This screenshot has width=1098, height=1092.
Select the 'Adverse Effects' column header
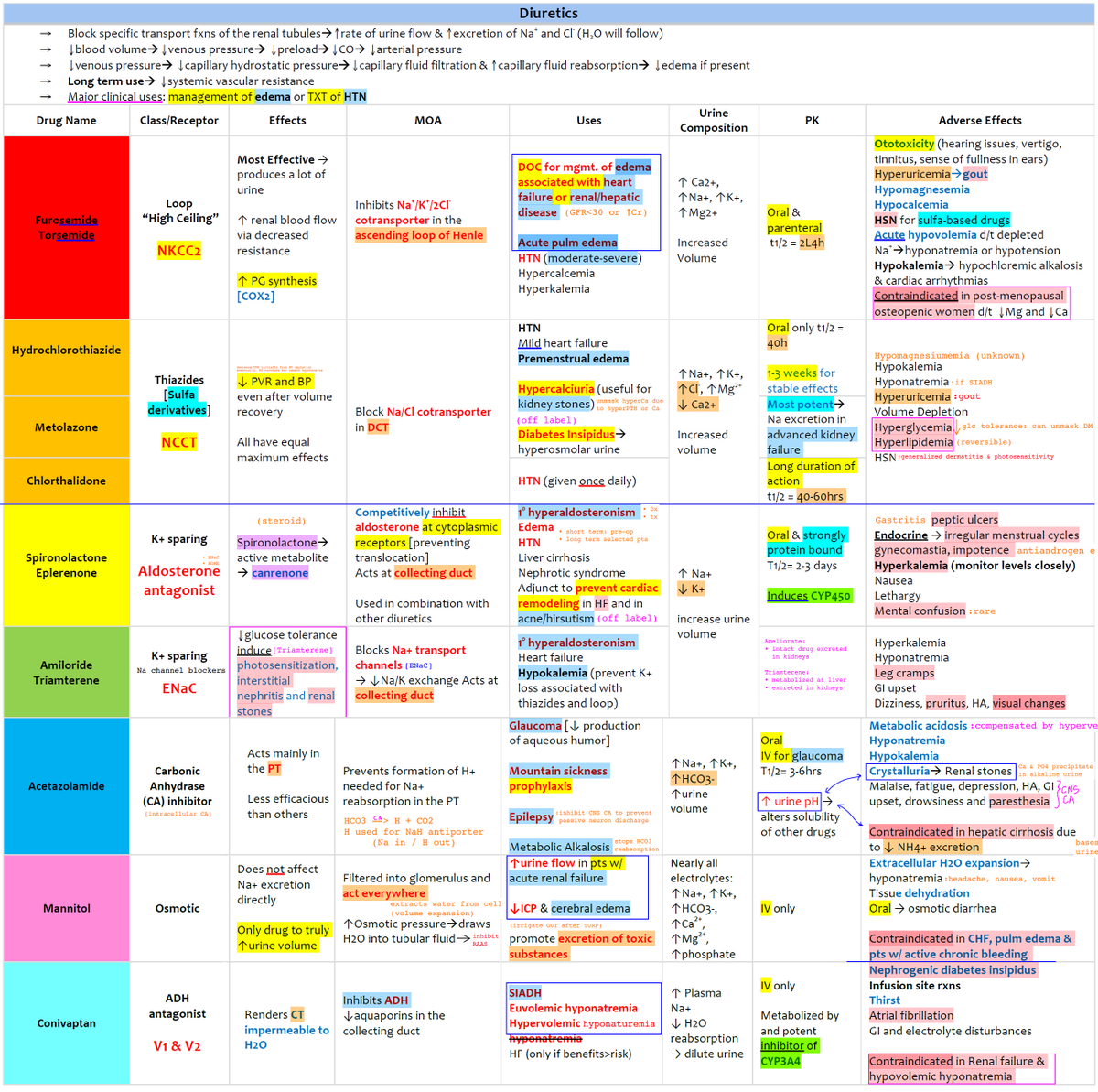pyautogui.click(x=980, y=120)
